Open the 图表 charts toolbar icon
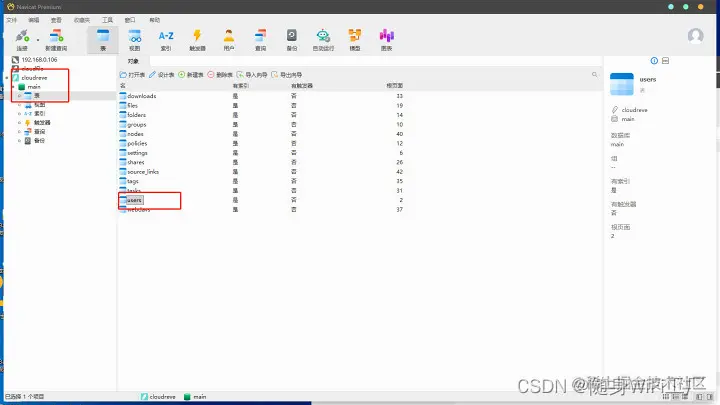720x405 pixels. [386, 40]
